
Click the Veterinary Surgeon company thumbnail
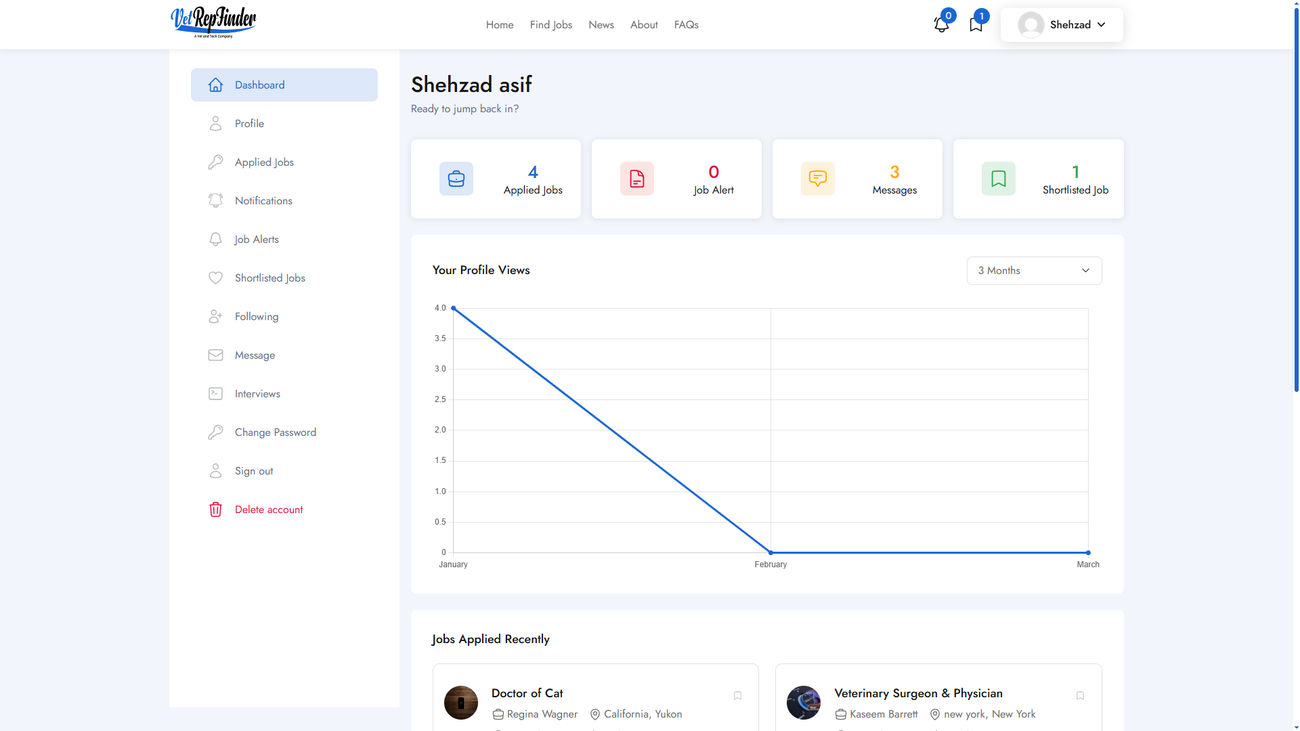click(x=804, y=703)
